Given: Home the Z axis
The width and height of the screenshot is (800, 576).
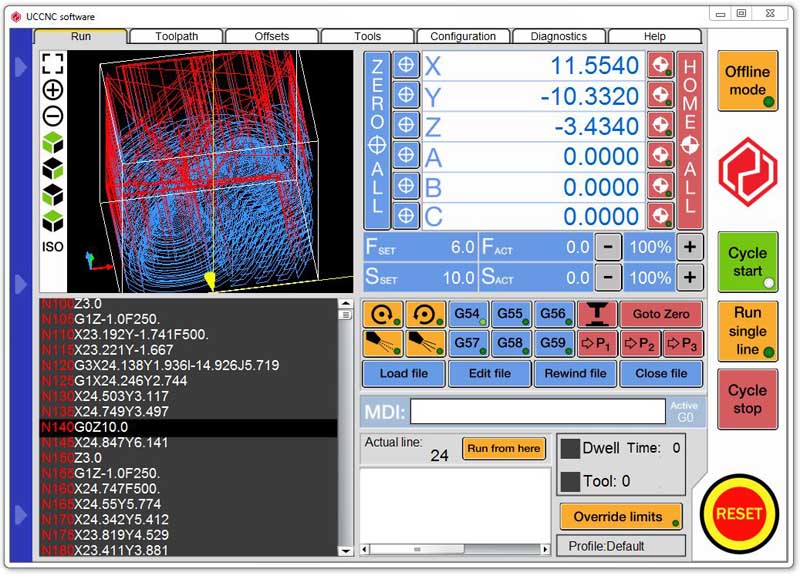Looking at the screenshot, I should 661,125.
